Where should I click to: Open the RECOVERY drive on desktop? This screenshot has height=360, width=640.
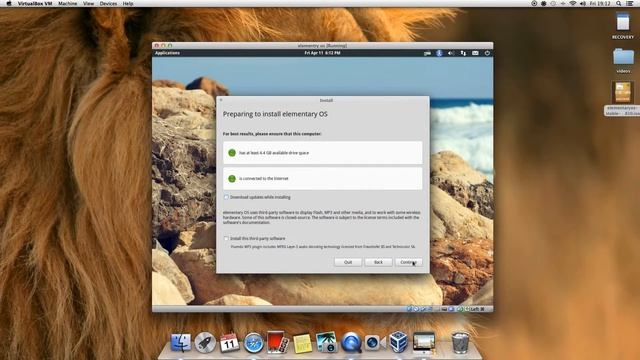pyautogui.click(x=623, y=22)
